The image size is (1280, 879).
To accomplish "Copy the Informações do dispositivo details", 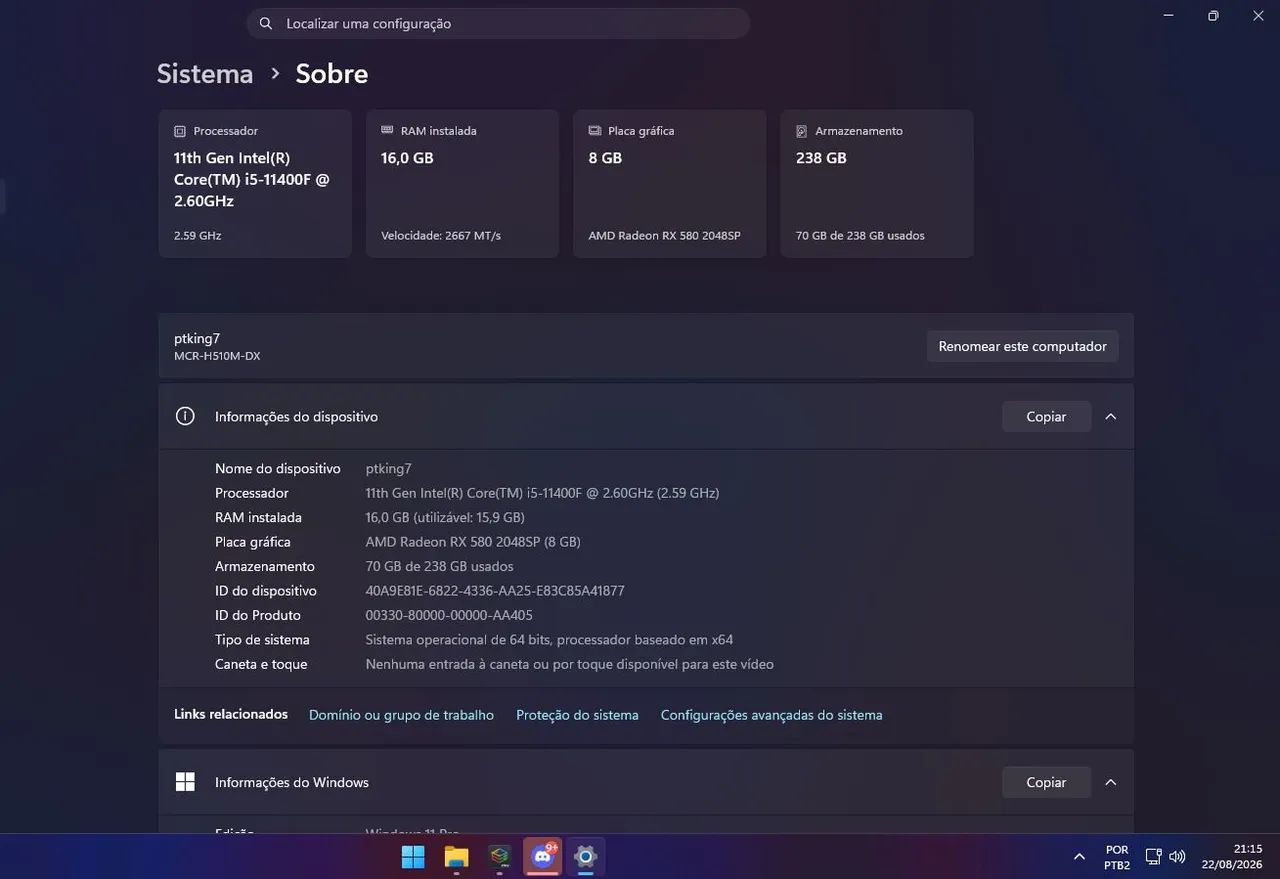I will [x=1046, y=416].
